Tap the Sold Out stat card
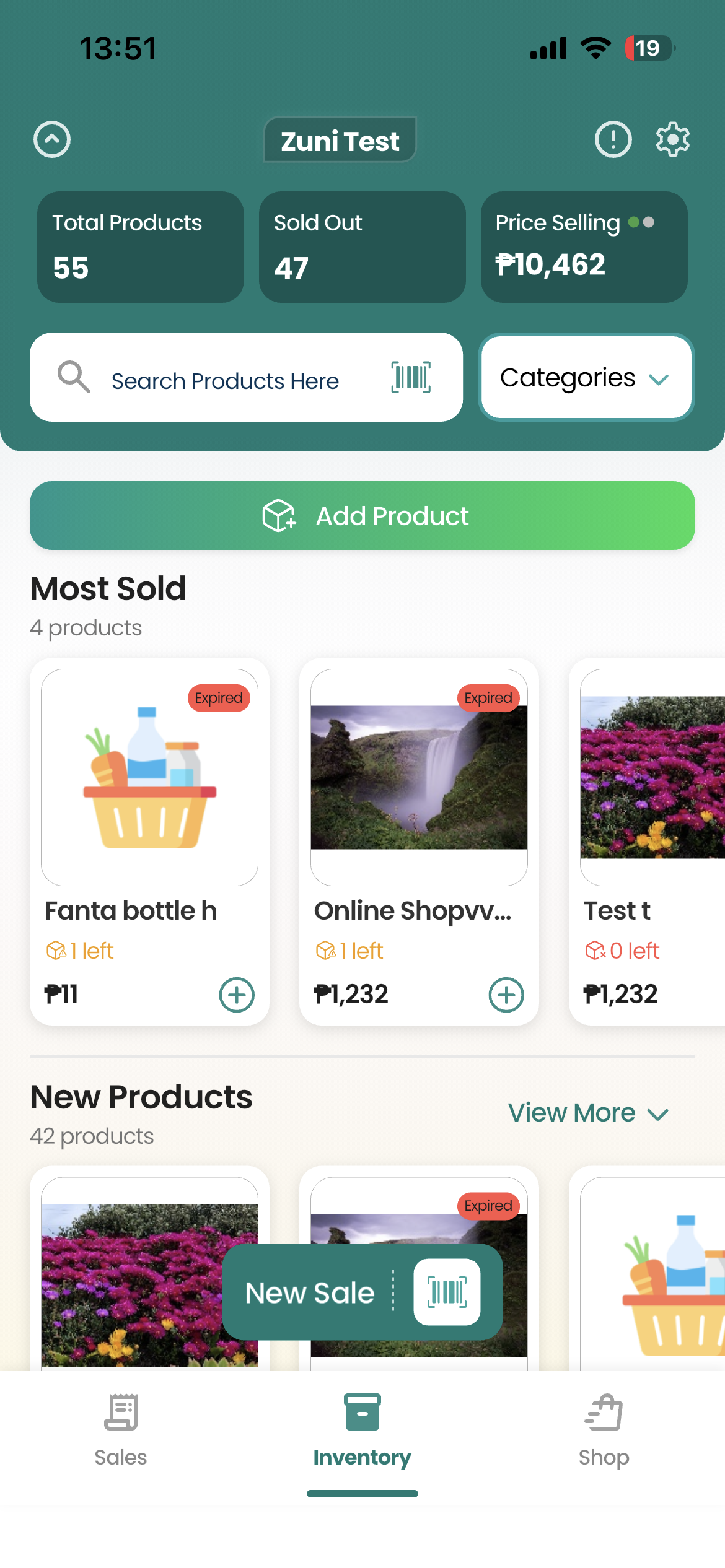 pyautogui.click(x=362, y=247)
